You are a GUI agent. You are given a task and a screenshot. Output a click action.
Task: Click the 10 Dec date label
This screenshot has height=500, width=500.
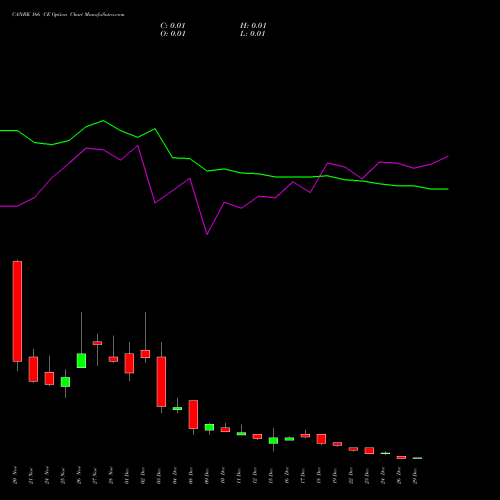click(x=223, y=475)
